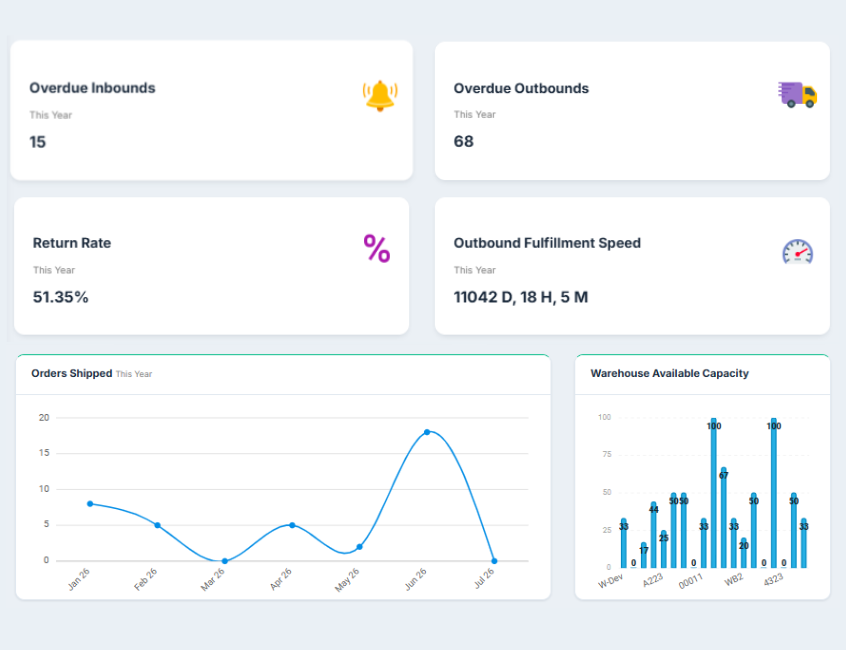
Task: Click the Jul 26 axis label
Action: [484, 578]
